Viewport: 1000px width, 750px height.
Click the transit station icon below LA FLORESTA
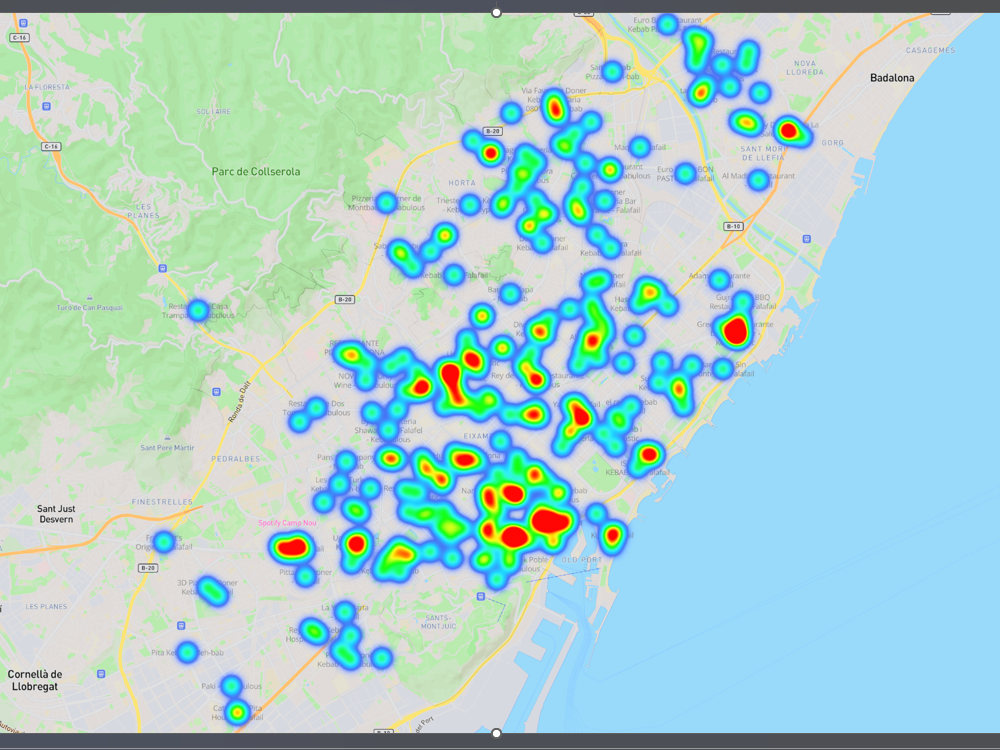(46, 107)
